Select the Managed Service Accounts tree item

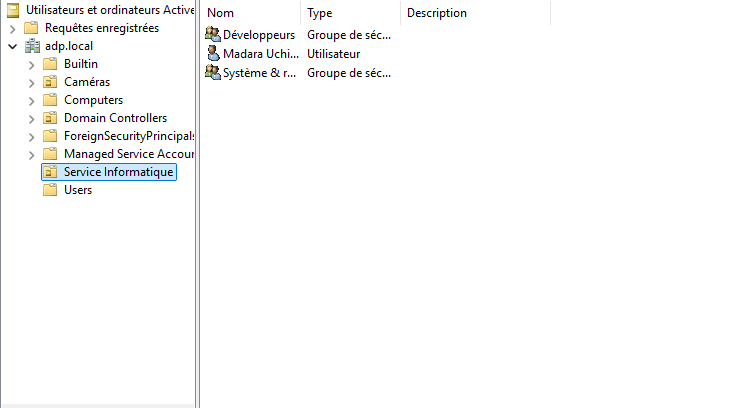[129, 154]
